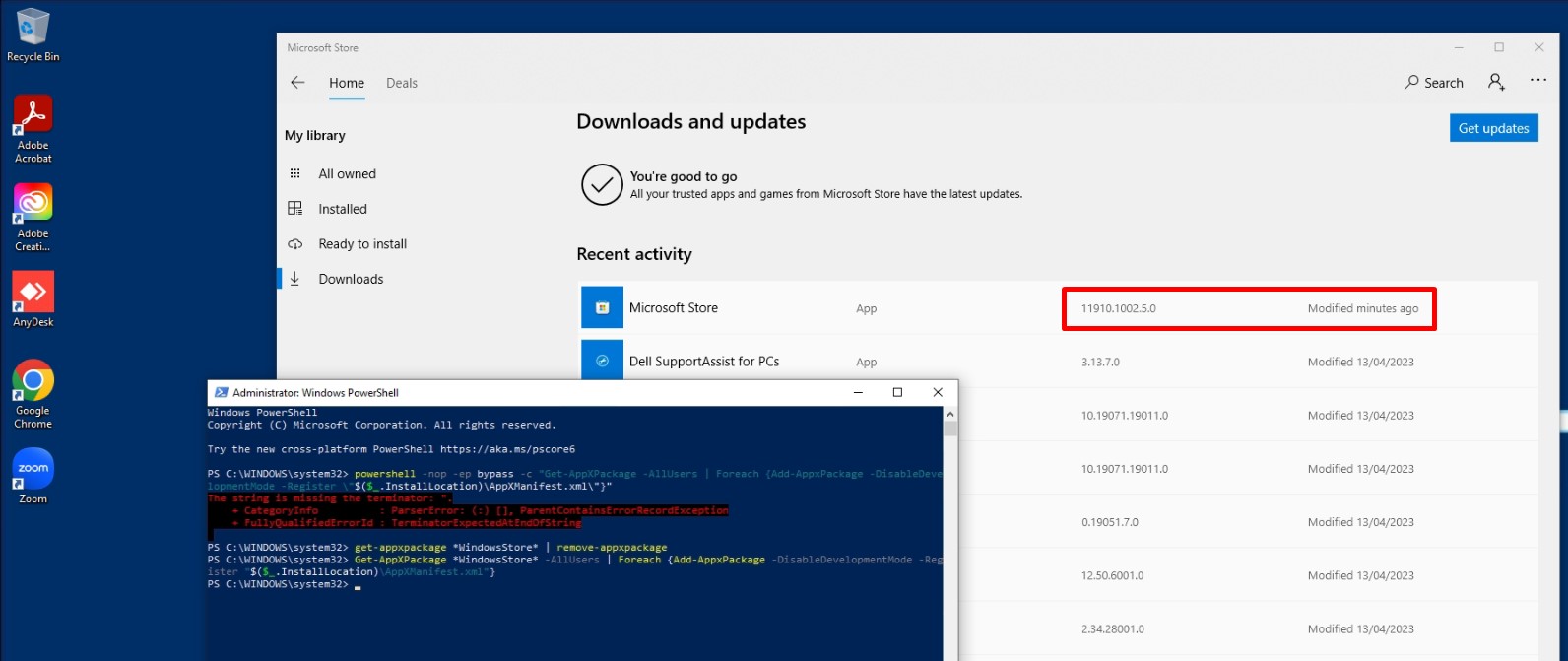Launch Adobe Acrobat from desktop
The width and height of the screenshot is (1568, 661).
coord(33,128)
